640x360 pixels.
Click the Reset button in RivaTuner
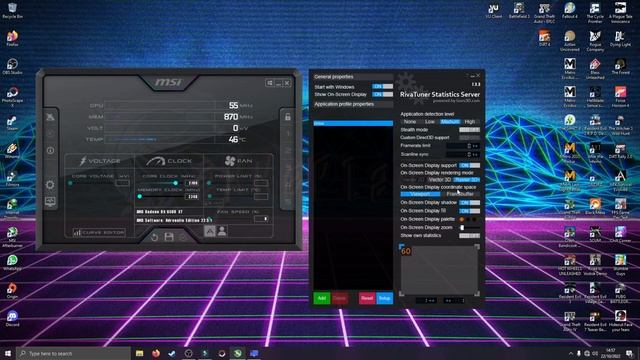coord(367,298)
